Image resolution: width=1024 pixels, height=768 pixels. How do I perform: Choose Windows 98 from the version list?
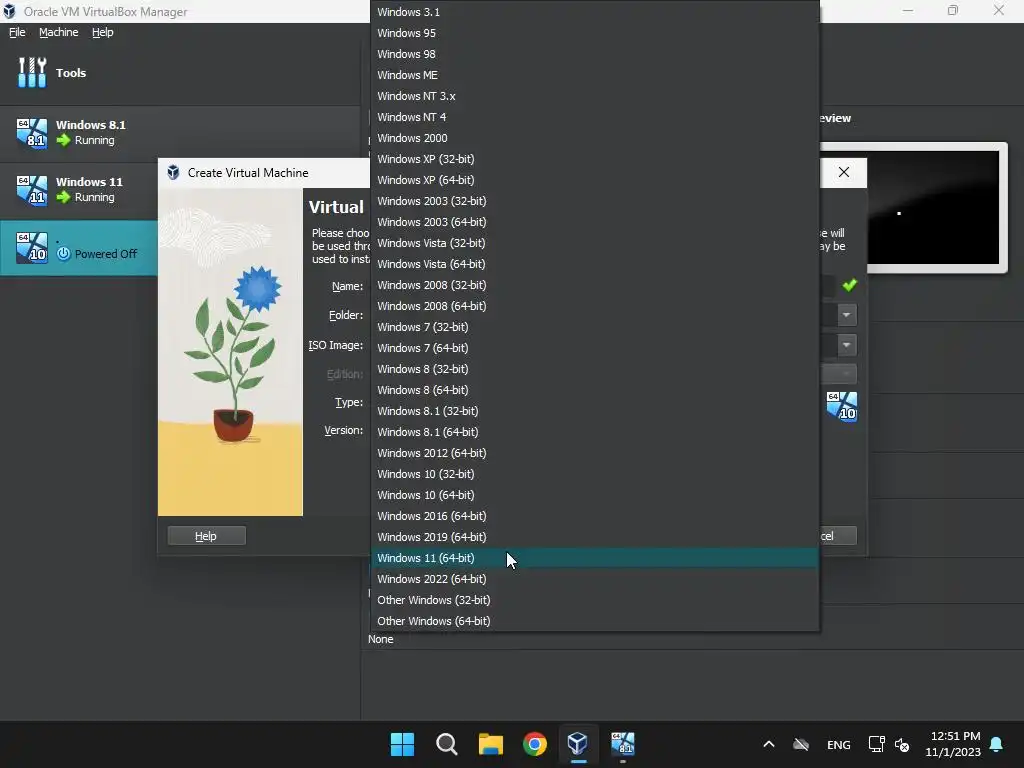pyautogui.click(x=595, y=54)
